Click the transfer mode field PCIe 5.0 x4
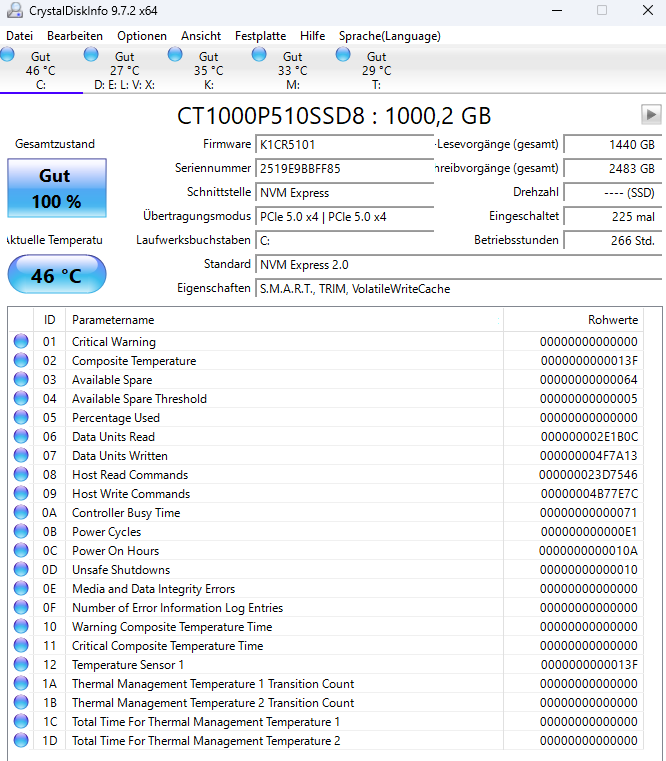Screen dimensions: 666x761 [x=345, y=216]
